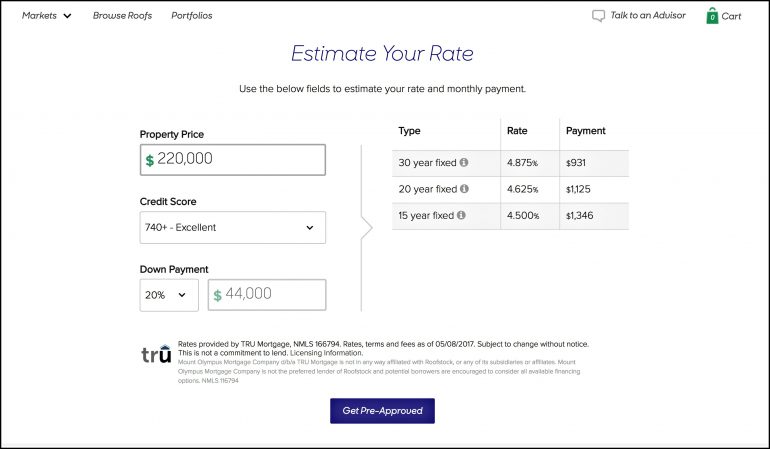Screen dimensions: 770x449
Task: Focus the down payment amount field
Action: 267,295
